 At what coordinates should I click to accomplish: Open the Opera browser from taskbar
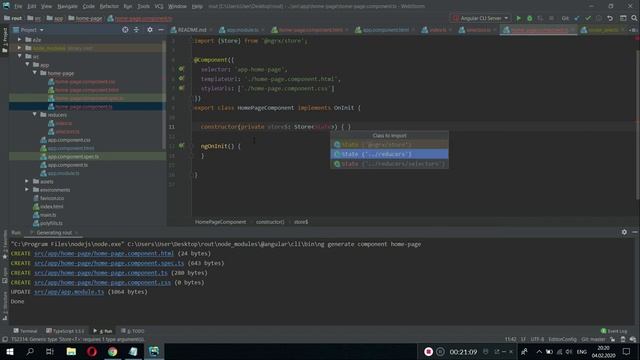(92, 351)
